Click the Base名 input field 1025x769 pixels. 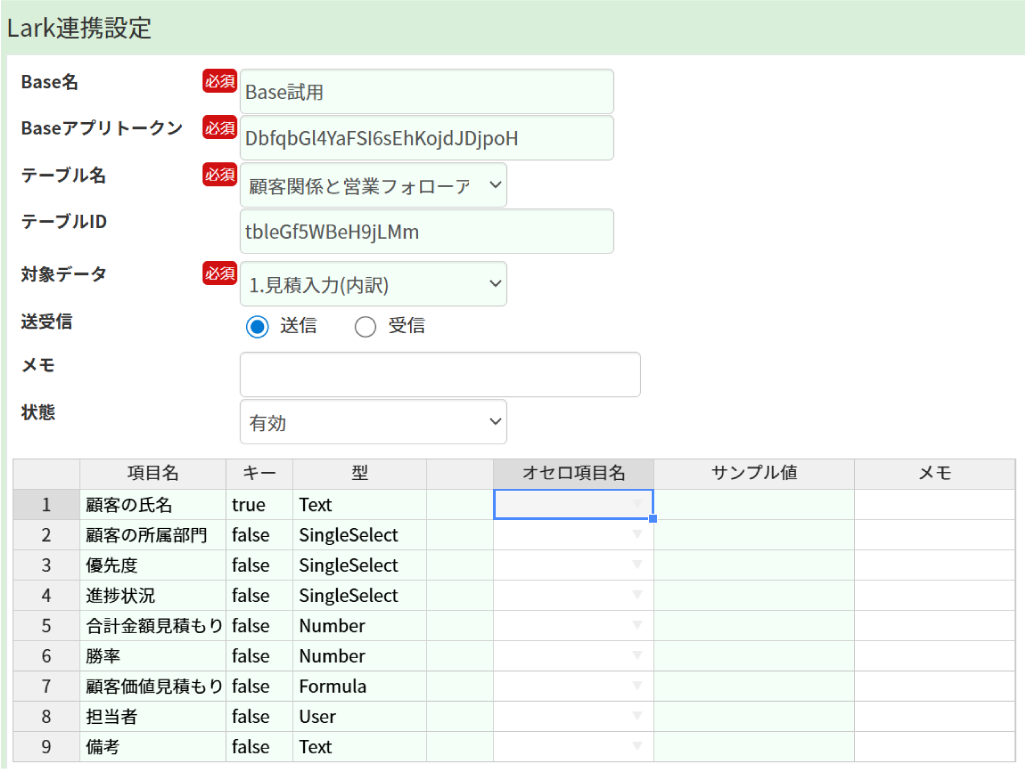pos(427,92)
